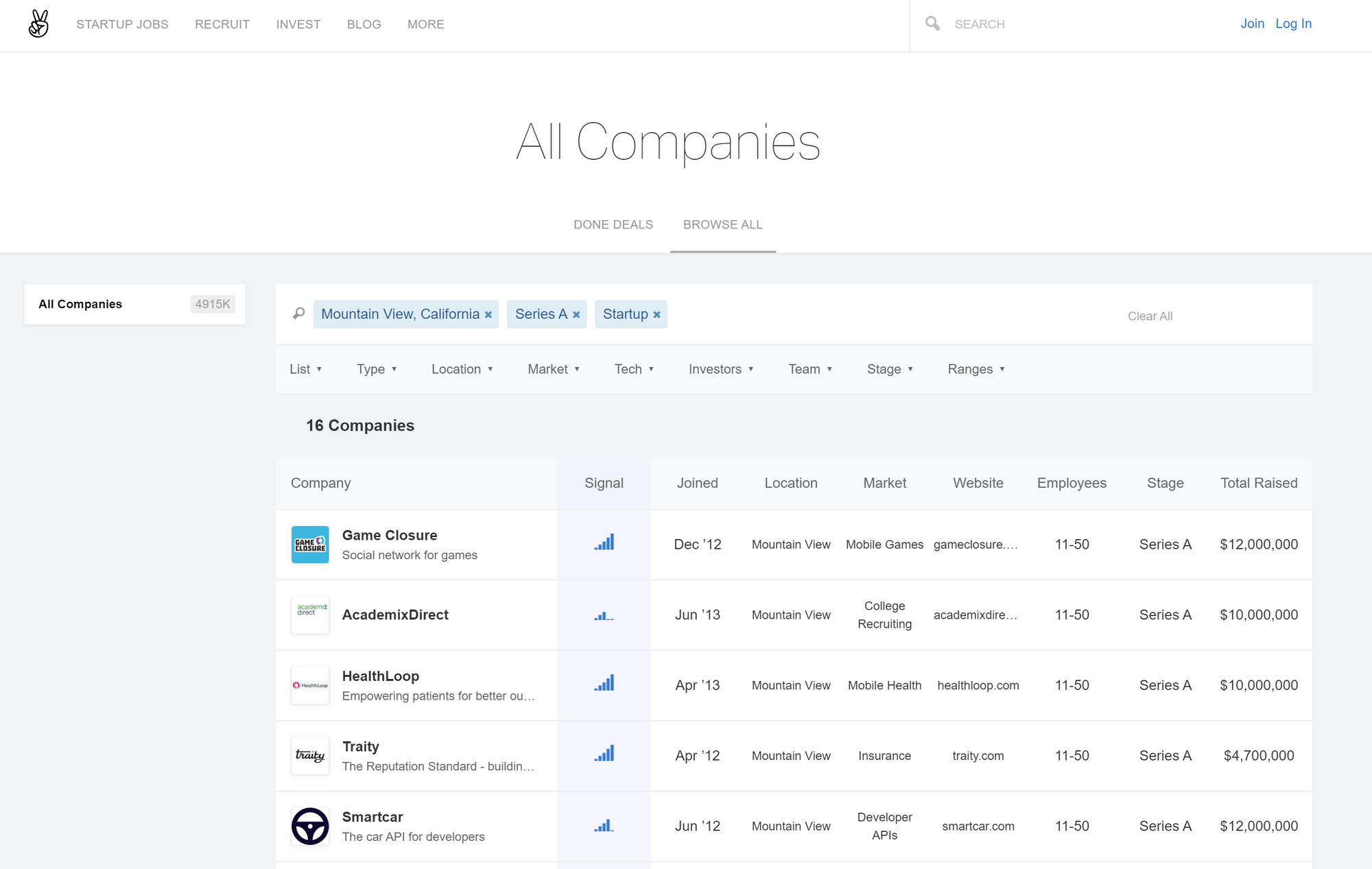Click the Mobile Health market cell
Screen dimensions: 1372x869
coord(885,685)
